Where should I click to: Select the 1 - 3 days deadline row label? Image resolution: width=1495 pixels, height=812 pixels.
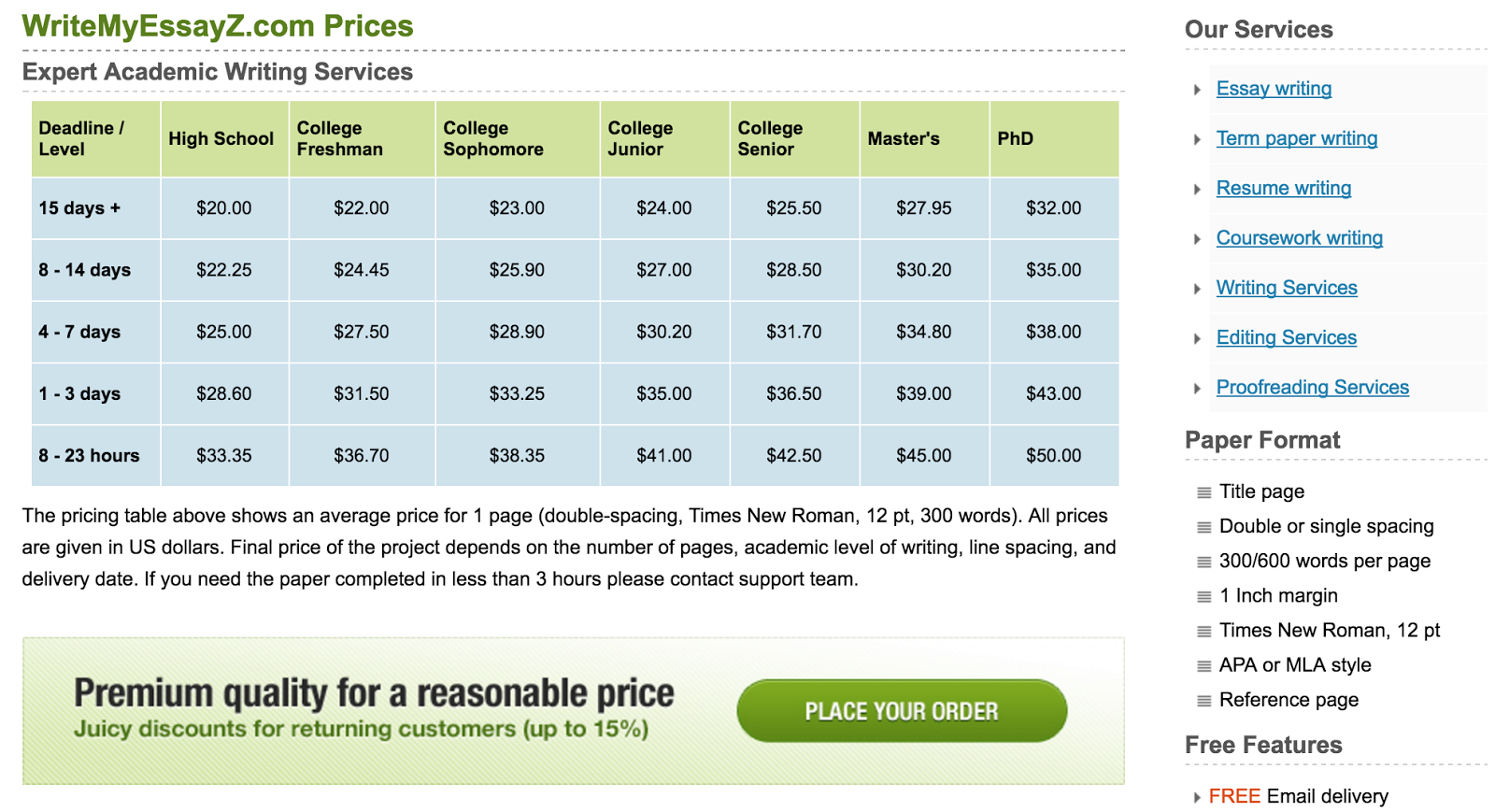coord(79,393)
